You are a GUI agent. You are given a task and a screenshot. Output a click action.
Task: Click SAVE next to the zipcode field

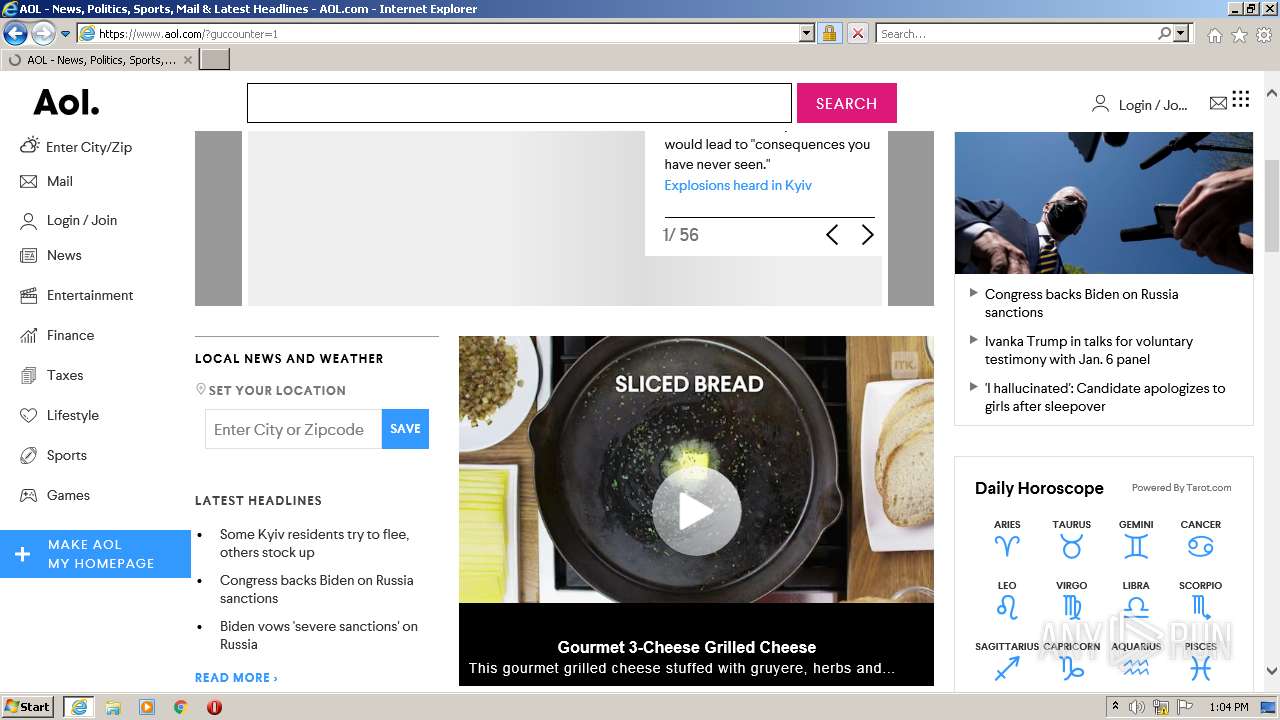coord(405,428)
